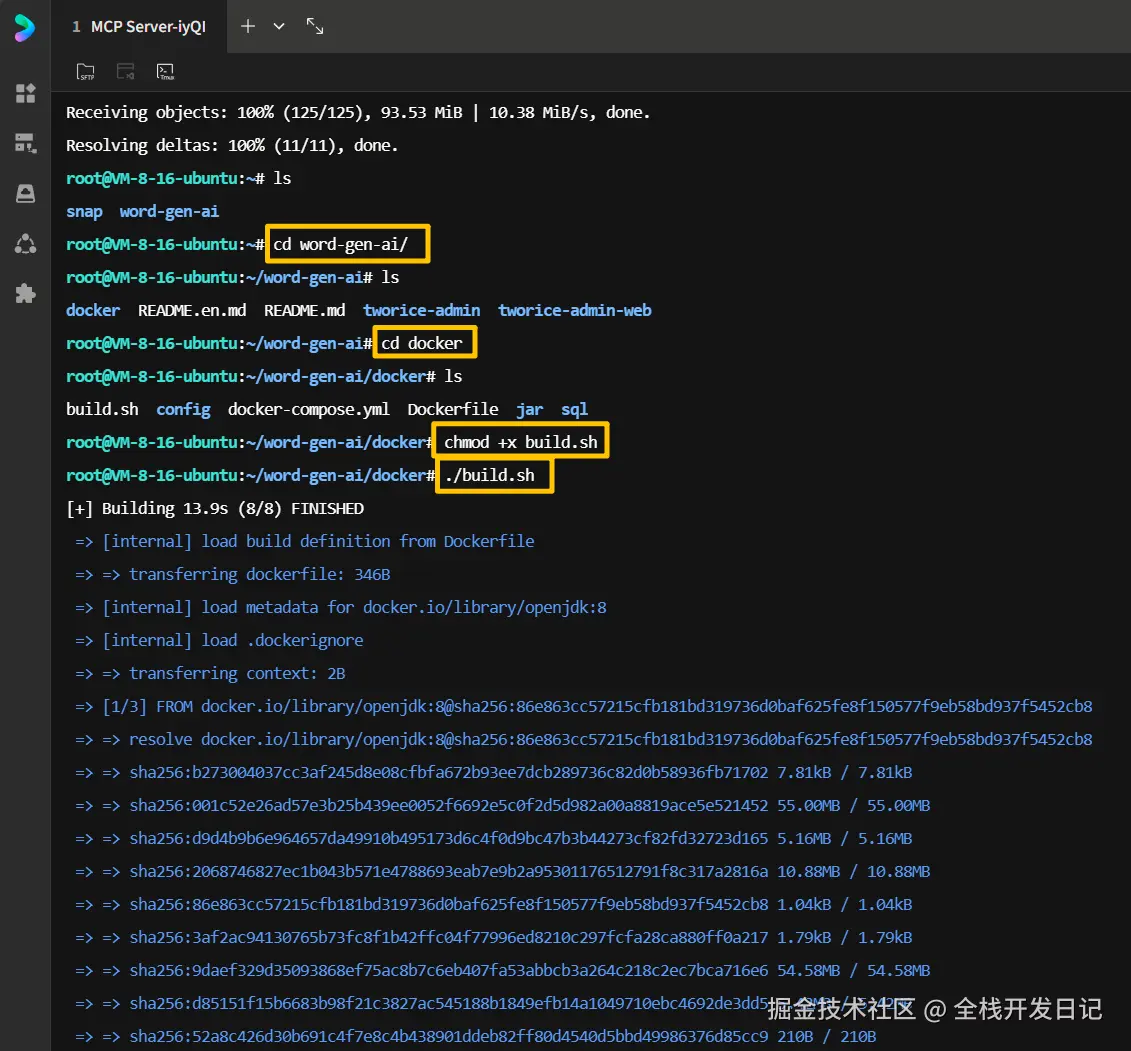Open the SFTP file browser icon
The width and height of the screenshot is (1131, 1051).
pos(85,71)
